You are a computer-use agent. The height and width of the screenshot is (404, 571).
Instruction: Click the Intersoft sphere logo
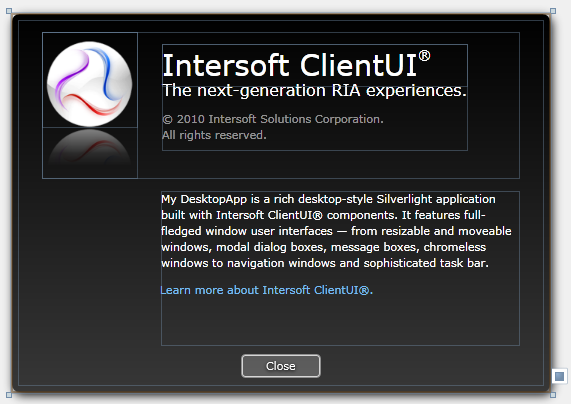(x=90, y=83)
